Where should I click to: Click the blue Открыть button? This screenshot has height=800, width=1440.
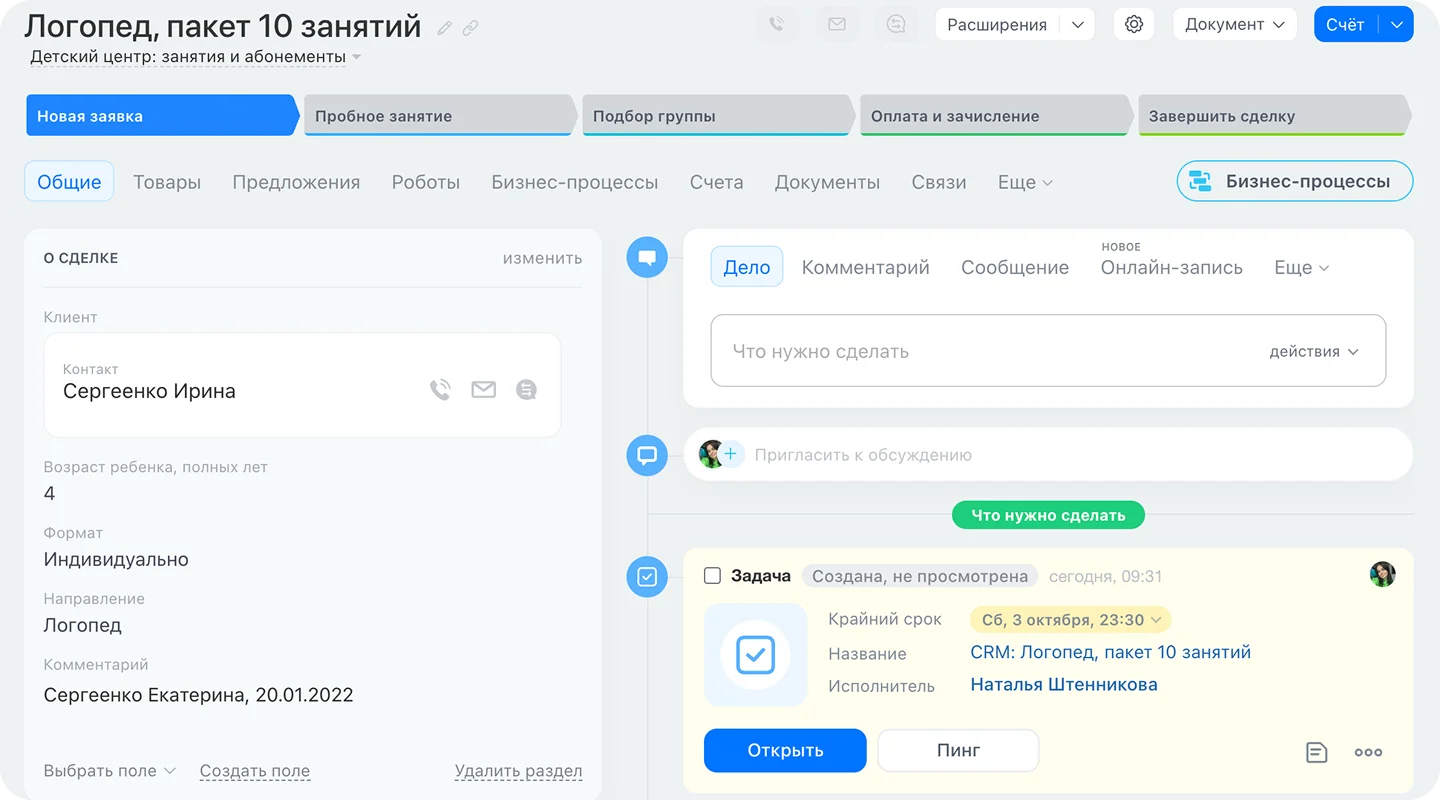coord(785,751)
